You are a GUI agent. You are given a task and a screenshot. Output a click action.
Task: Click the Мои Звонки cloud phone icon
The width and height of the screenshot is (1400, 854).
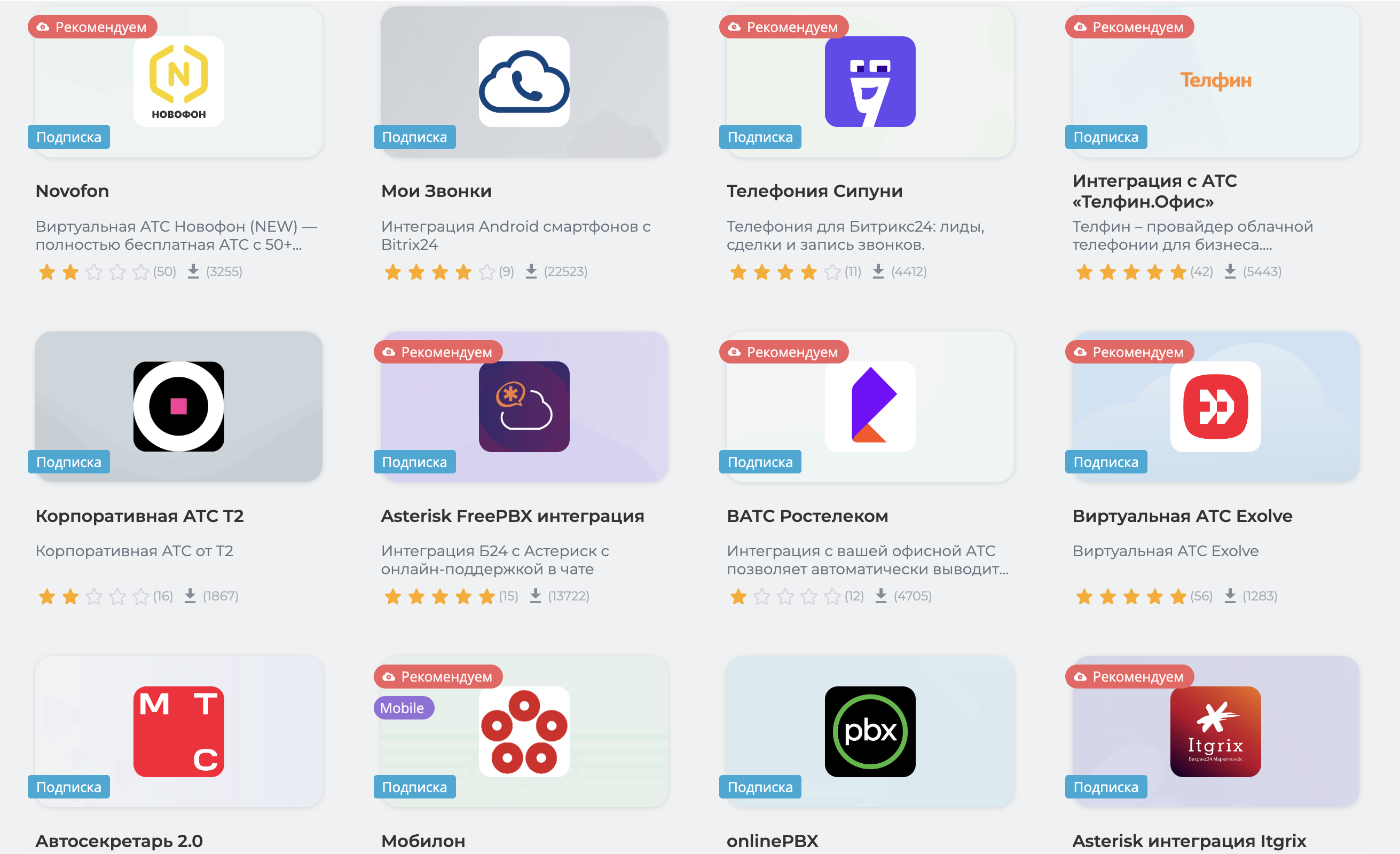tap(524, 81)
